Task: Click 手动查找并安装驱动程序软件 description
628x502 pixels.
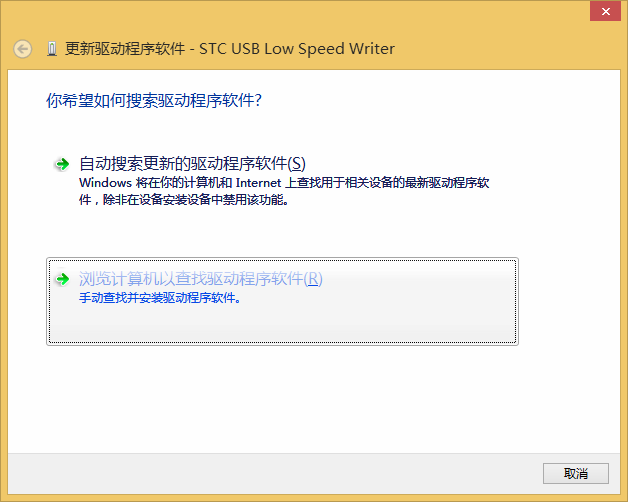Action: click(160, 298)
